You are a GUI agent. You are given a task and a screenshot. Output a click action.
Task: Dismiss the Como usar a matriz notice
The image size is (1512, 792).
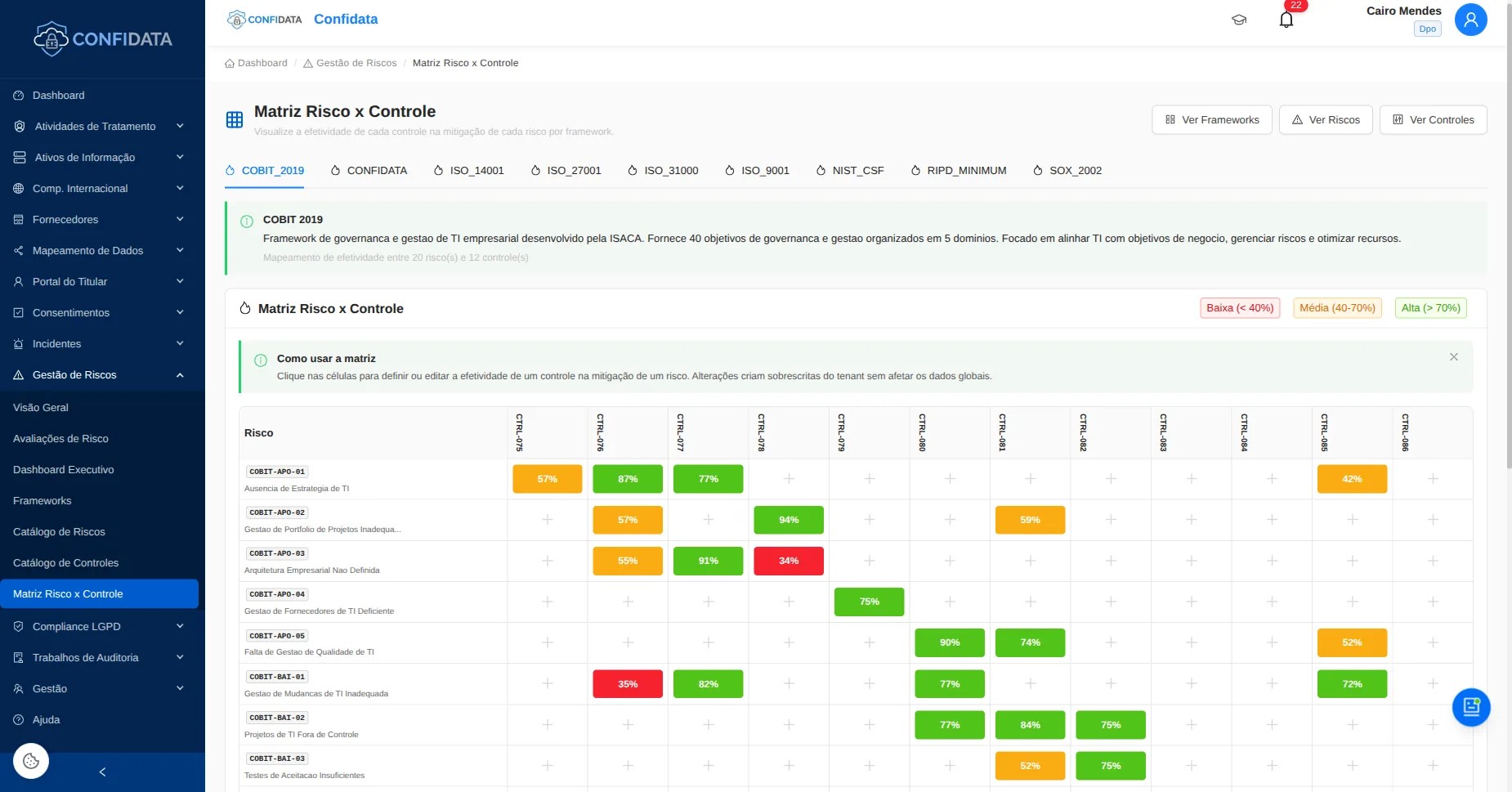click(1453, 356)
